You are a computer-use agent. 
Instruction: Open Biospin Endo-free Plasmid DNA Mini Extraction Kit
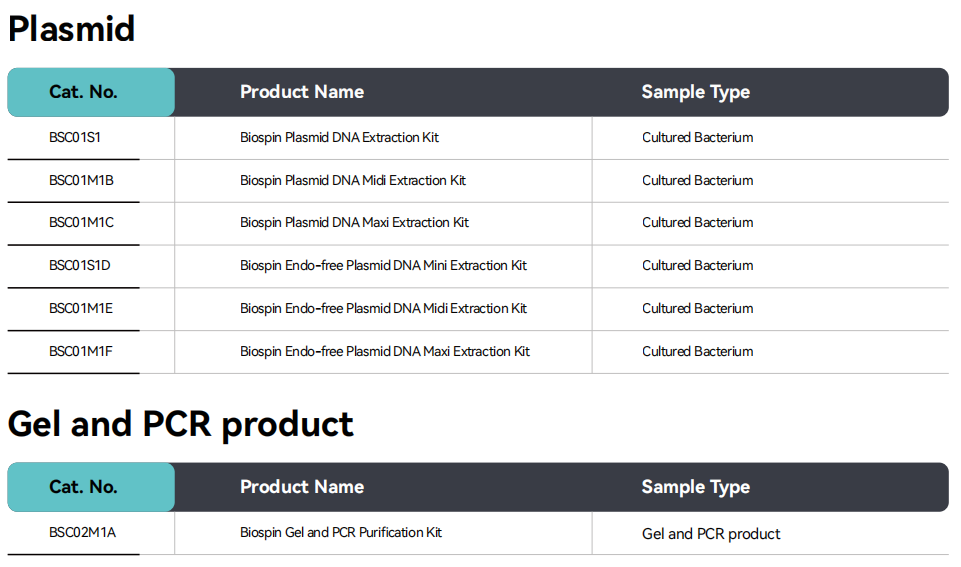click(383, 265)
